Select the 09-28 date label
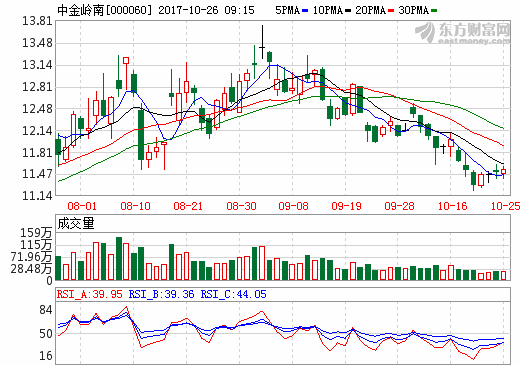This screenshot has height=365, width=520. (x=399, y=206)
